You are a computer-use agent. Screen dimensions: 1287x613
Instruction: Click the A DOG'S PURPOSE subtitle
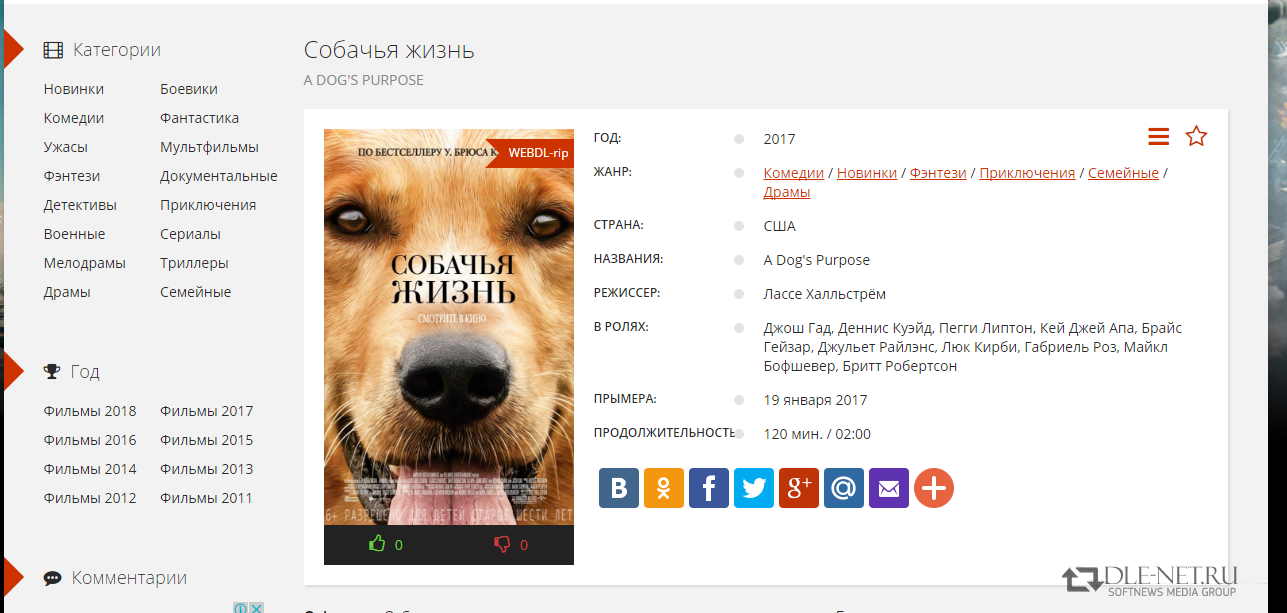click(364, 80)
